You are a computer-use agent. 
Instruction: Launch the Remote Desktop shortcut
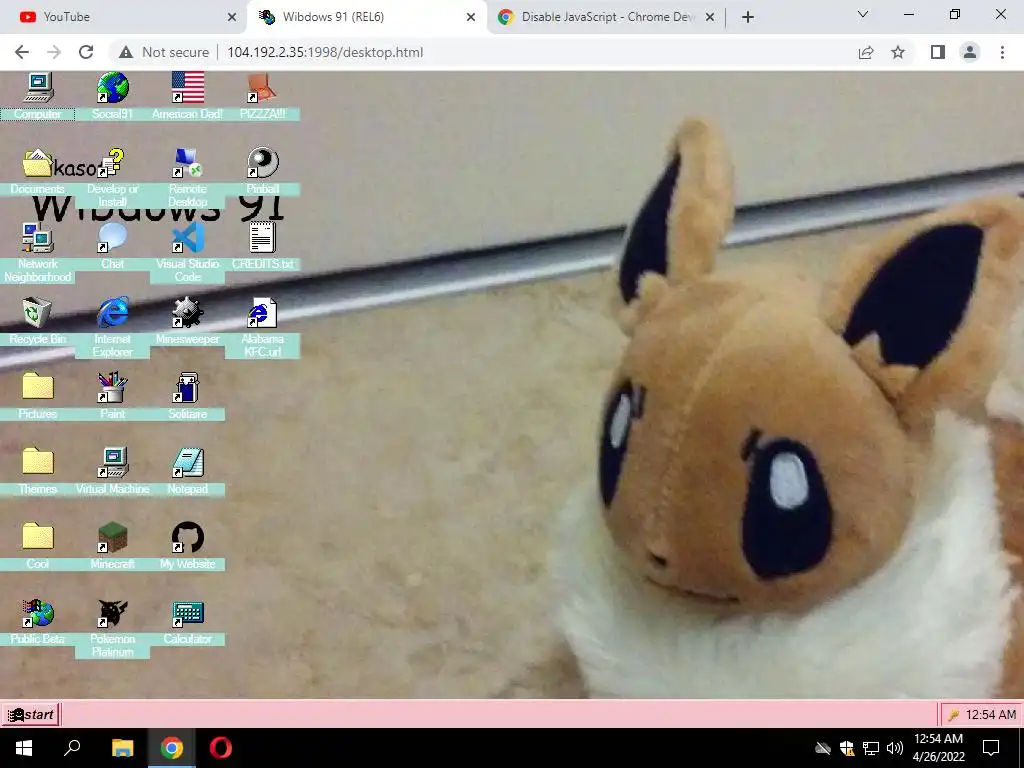(x=187, y=163)
